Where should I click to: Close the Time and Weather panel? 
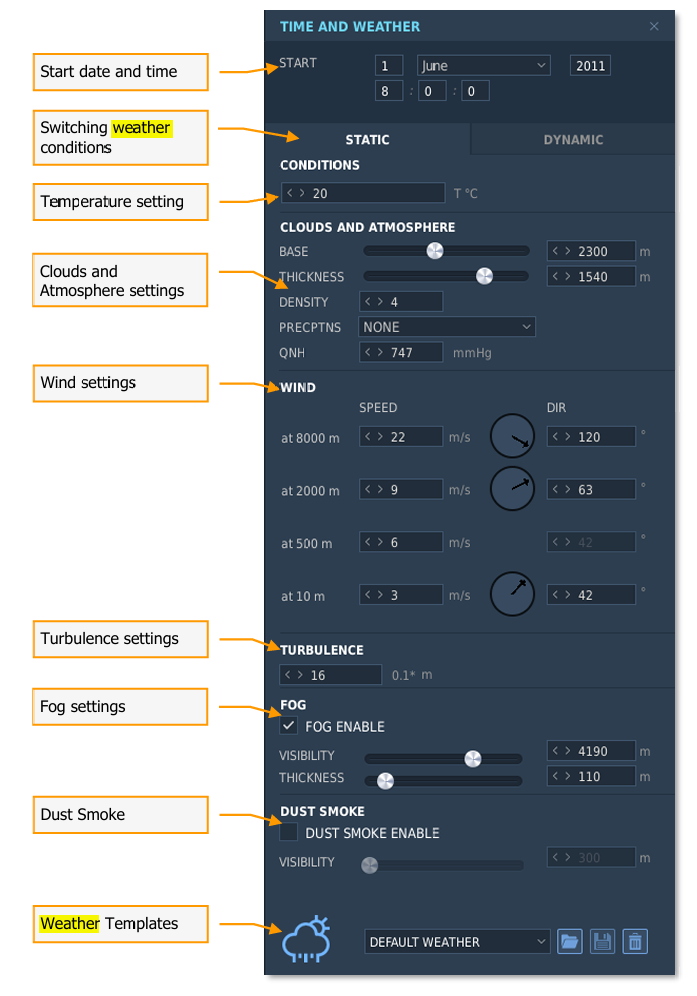coord(654,26)
